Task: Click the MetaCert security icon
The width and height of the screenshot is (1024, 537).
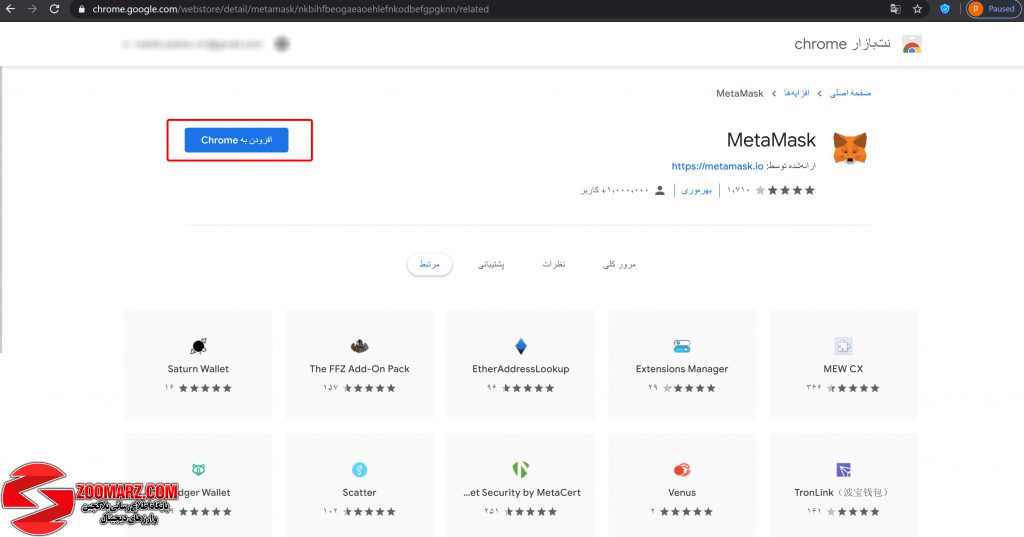Action: point(520,469)
